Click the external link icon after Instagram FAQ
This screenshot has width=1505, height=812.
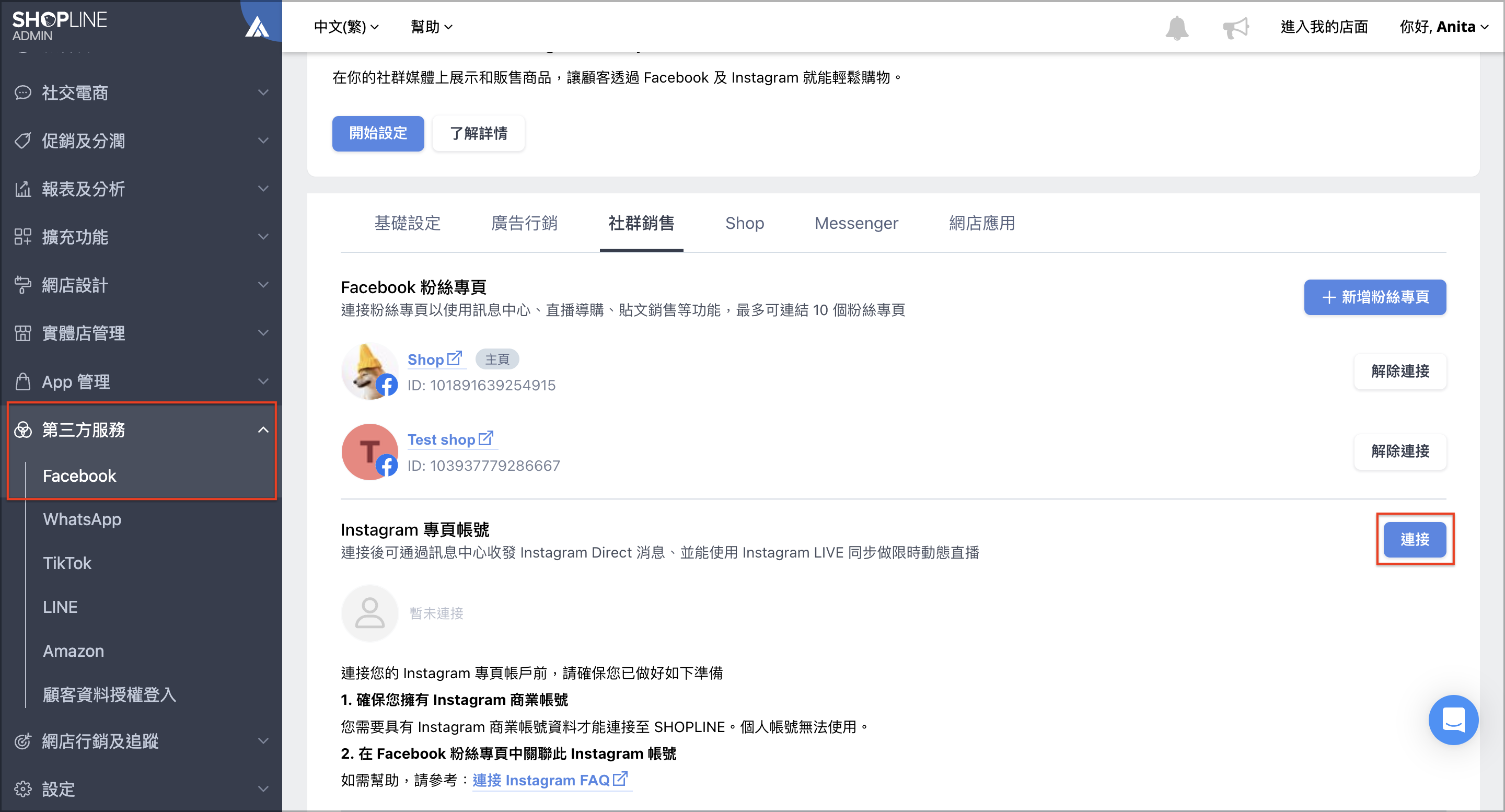(620, 779)
